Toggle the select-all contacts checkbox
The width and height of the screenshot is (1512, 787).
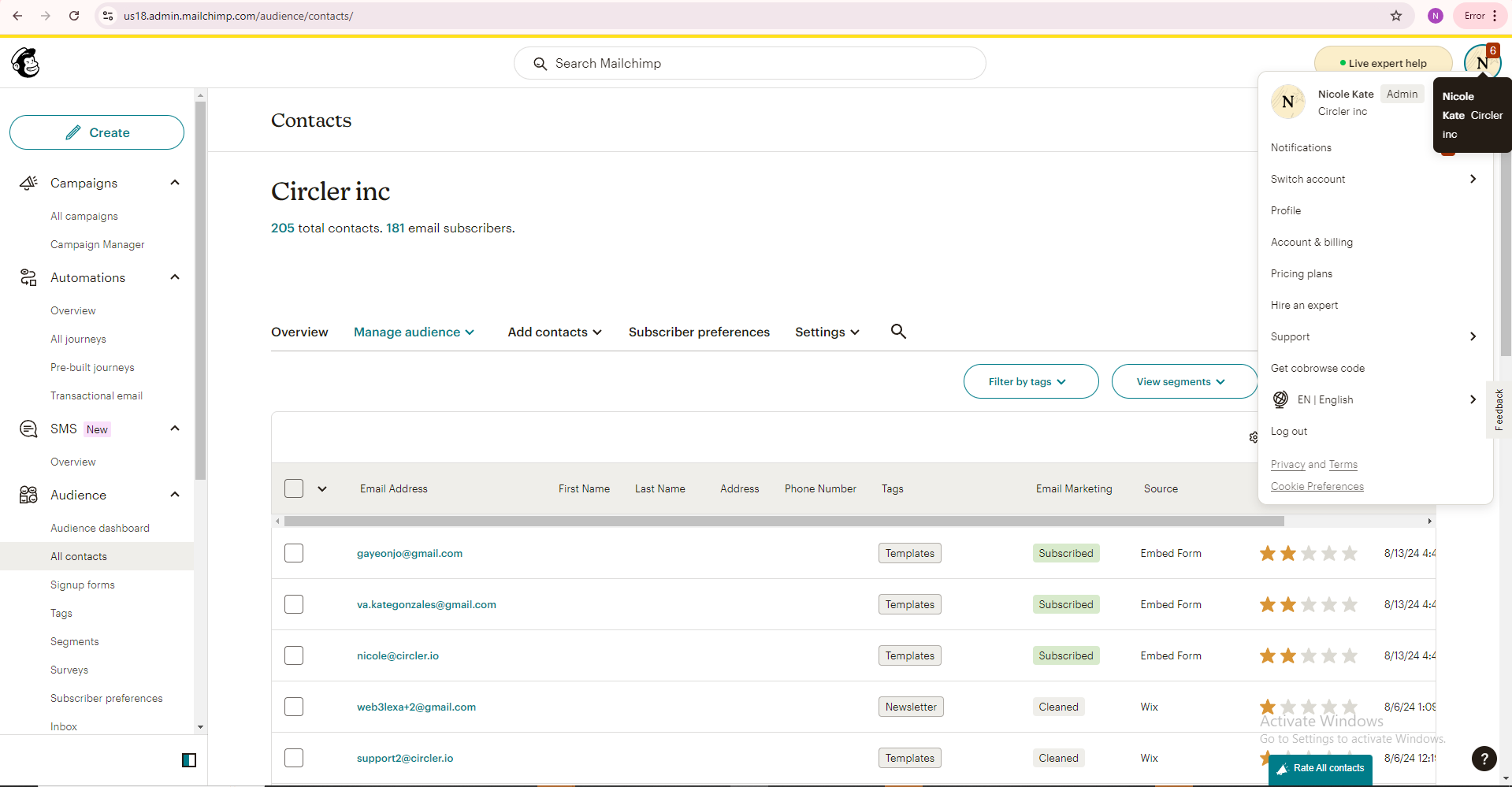click(x=294, y=488)
